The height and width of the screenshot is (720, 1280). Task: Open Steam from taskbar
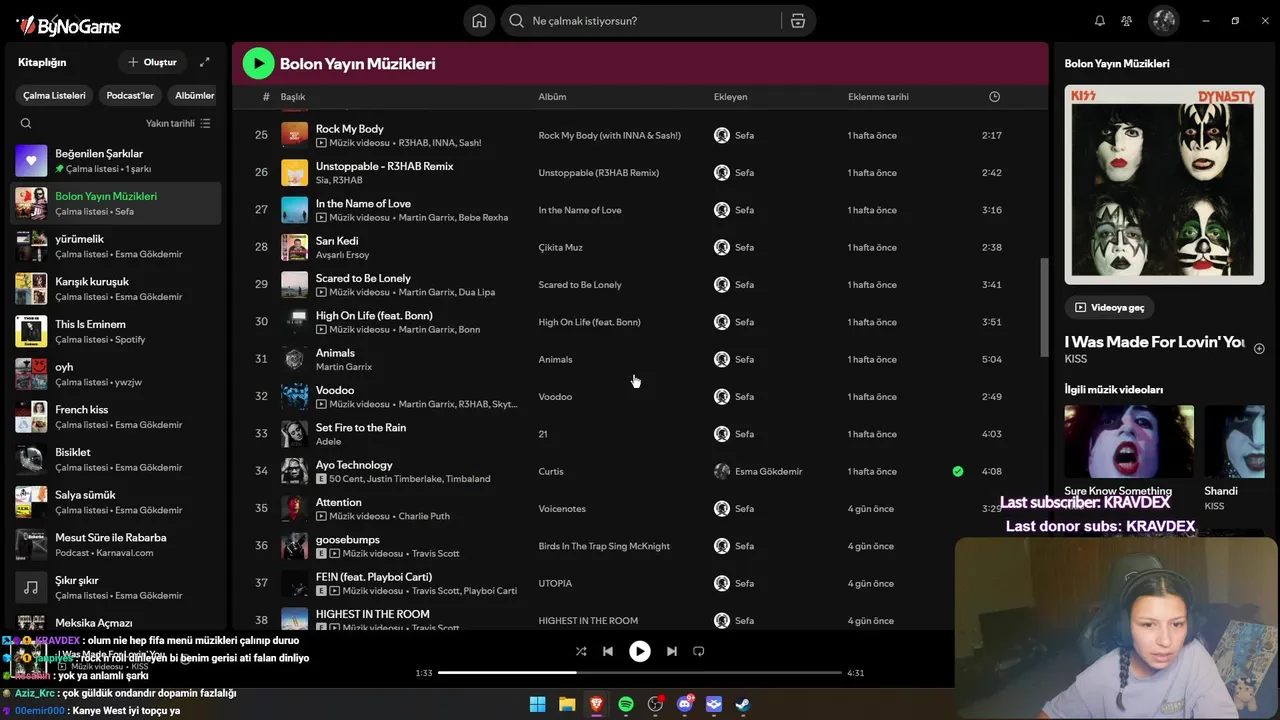[x=743, y=704]
